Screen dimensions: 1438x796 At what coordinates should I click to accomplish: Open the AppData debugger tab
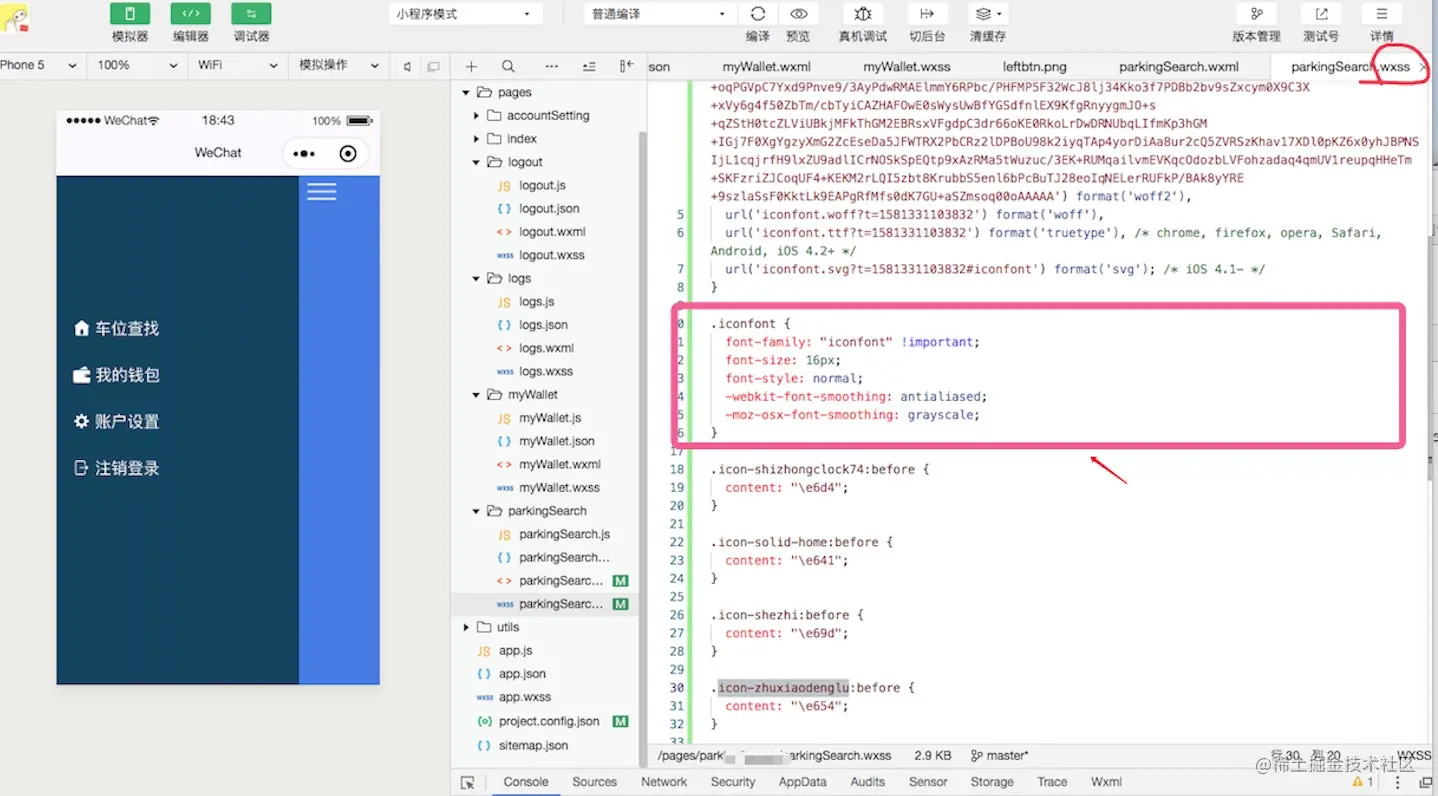(x=803, y=782)
